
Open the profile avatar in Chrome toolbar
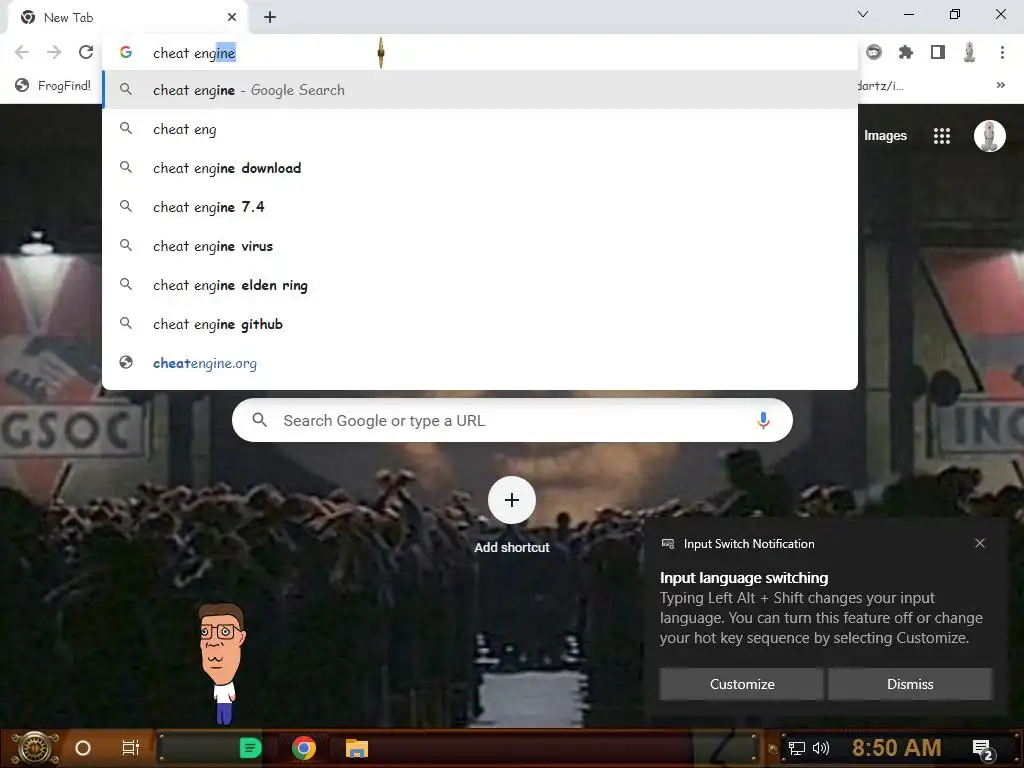pos(970,52)
